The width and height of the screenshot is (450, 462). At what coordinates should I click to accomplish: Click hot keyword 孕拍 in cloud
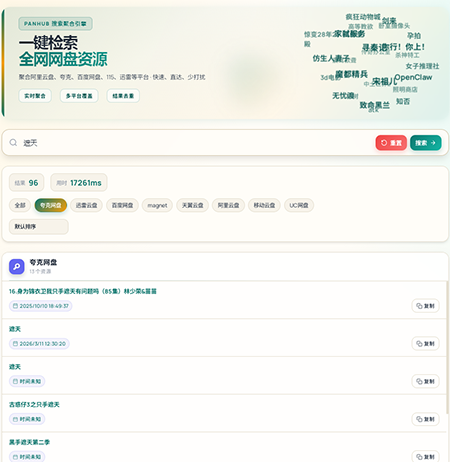pos(414,36)
